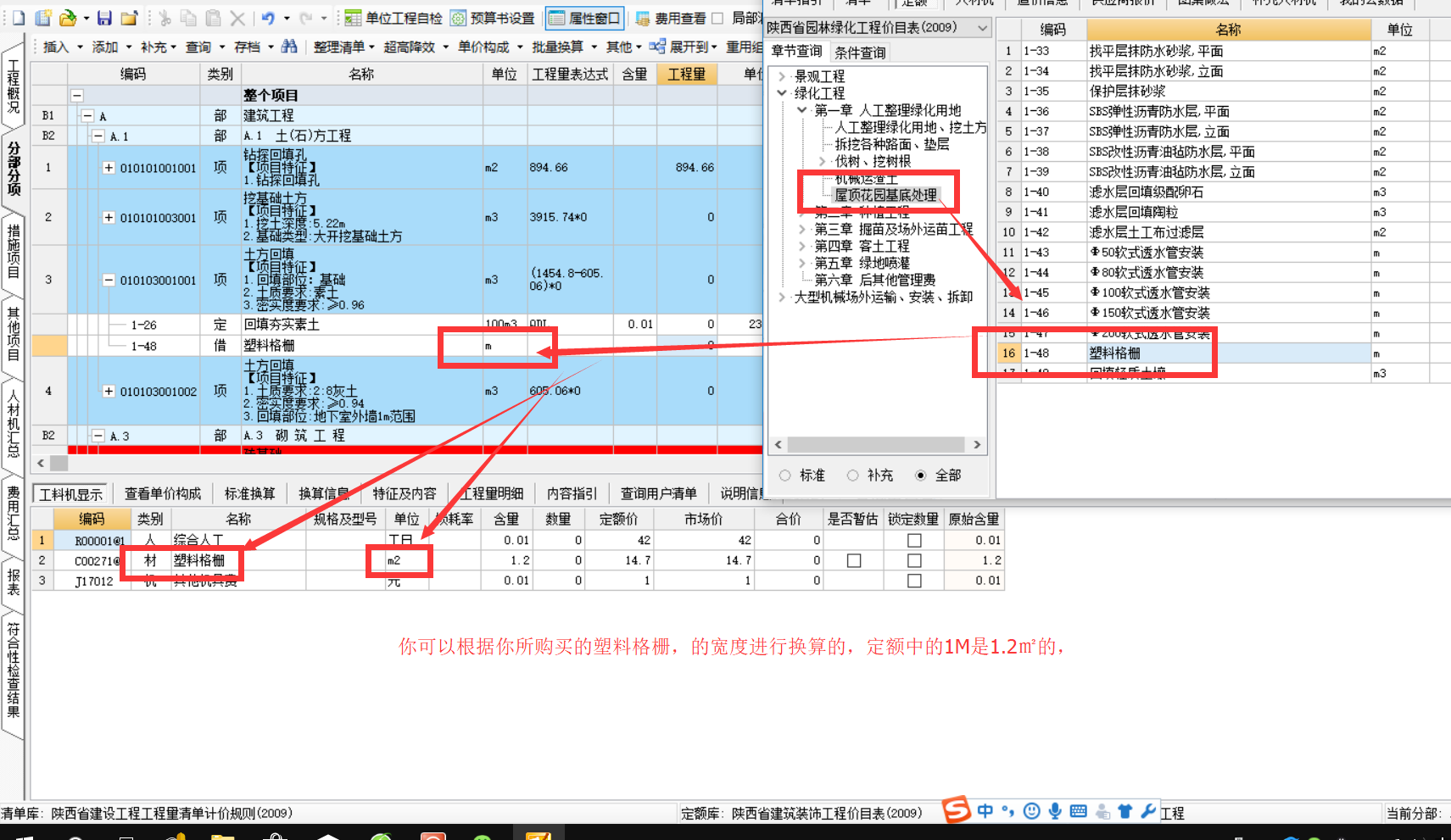Viewport: 1451px width, 840px height.
Task: Open 费用查看 cost view
Action: 671,18
